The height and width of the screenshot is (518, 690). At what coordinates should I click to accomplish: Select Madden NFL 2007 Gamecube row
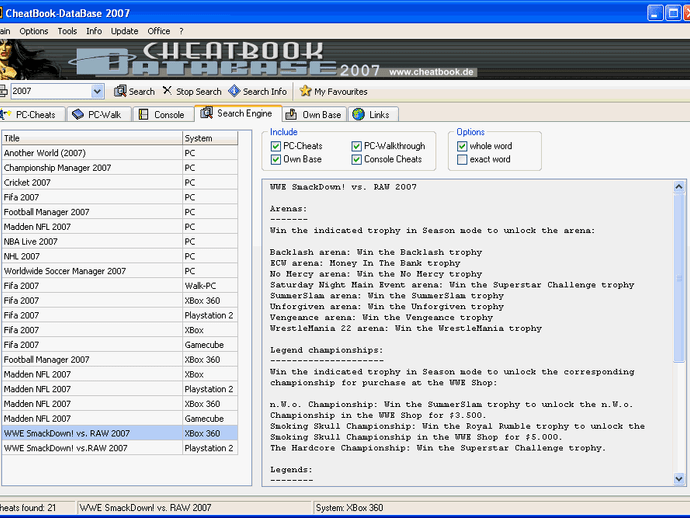pyautogui.click(x=120, y=419)
